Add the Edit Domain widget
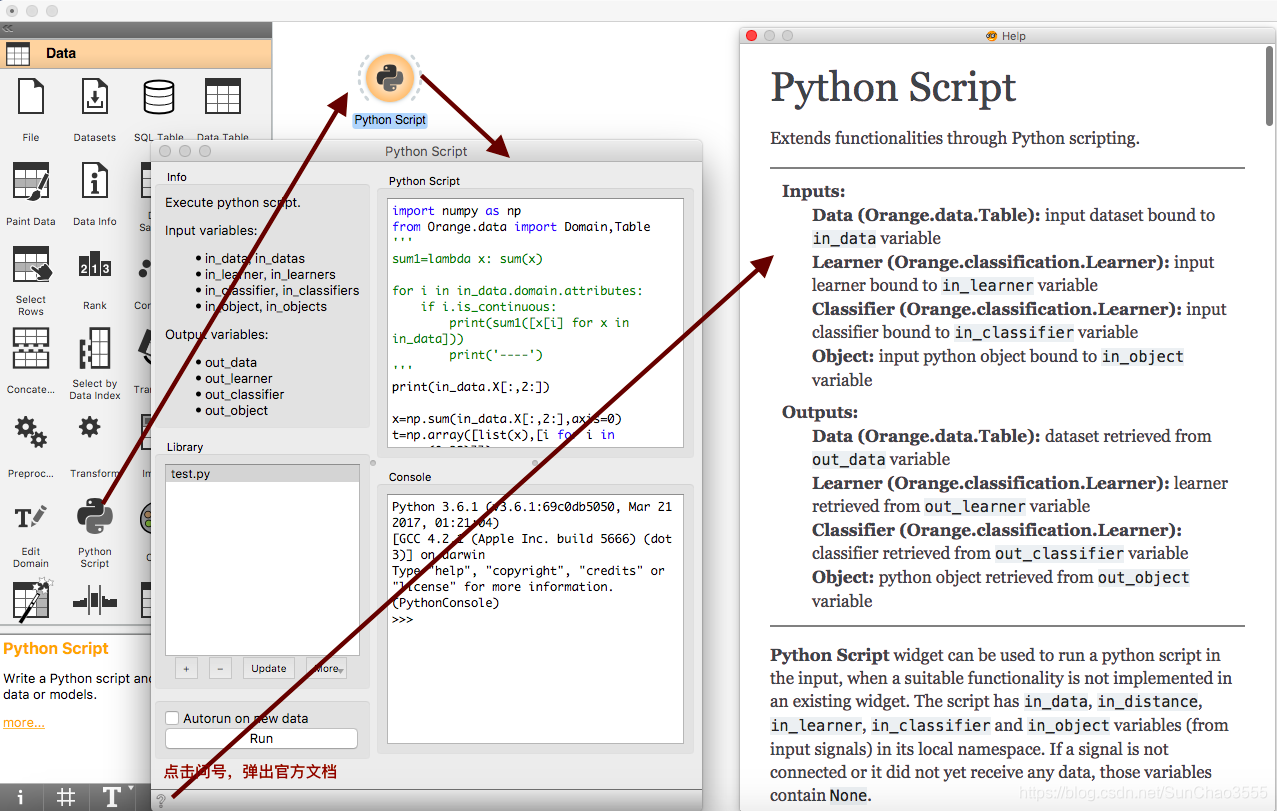The image size is (1277, 811). coord(31,517)
